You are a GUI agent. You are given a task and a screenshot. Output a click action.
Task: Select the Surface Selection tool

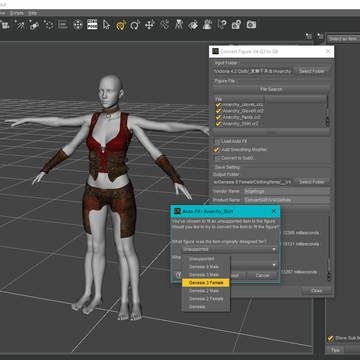pos(193,25)
